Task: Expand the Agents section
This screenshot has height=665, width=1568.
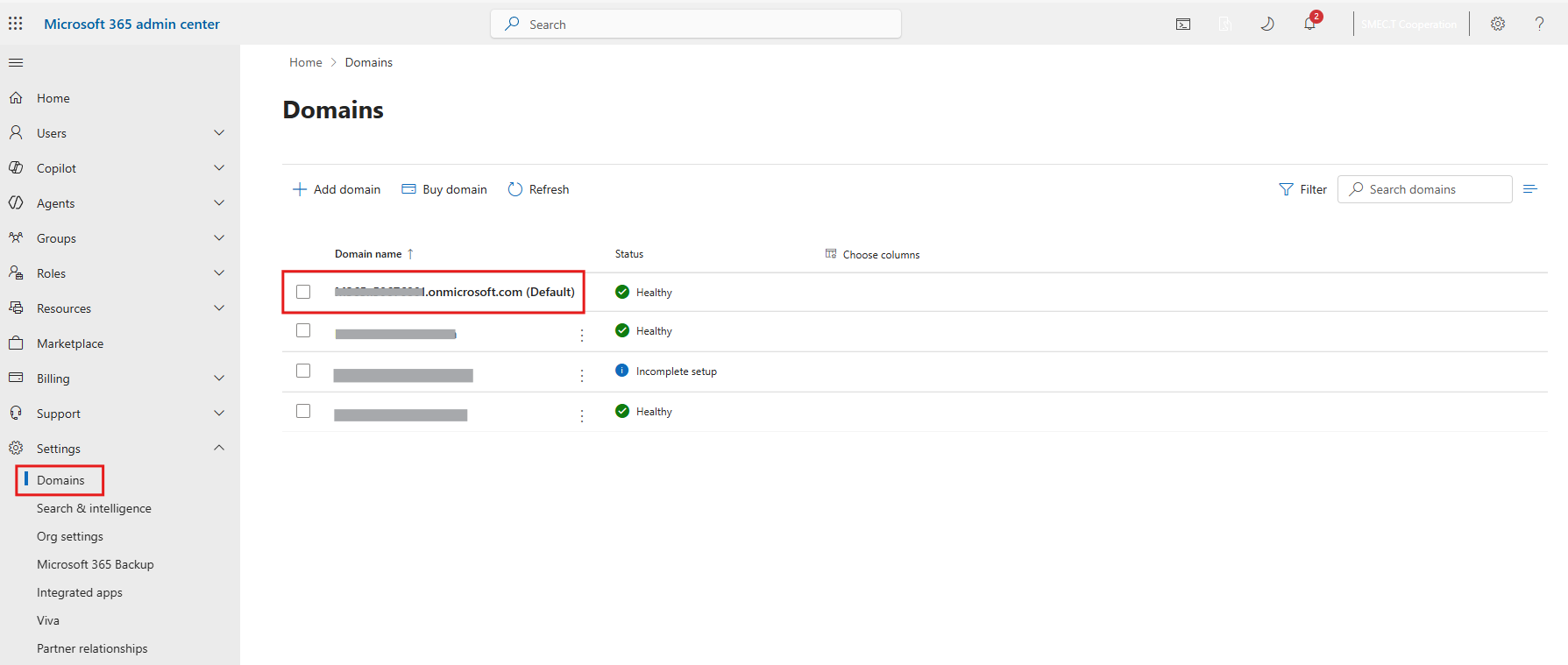Action: click(219, 203)
